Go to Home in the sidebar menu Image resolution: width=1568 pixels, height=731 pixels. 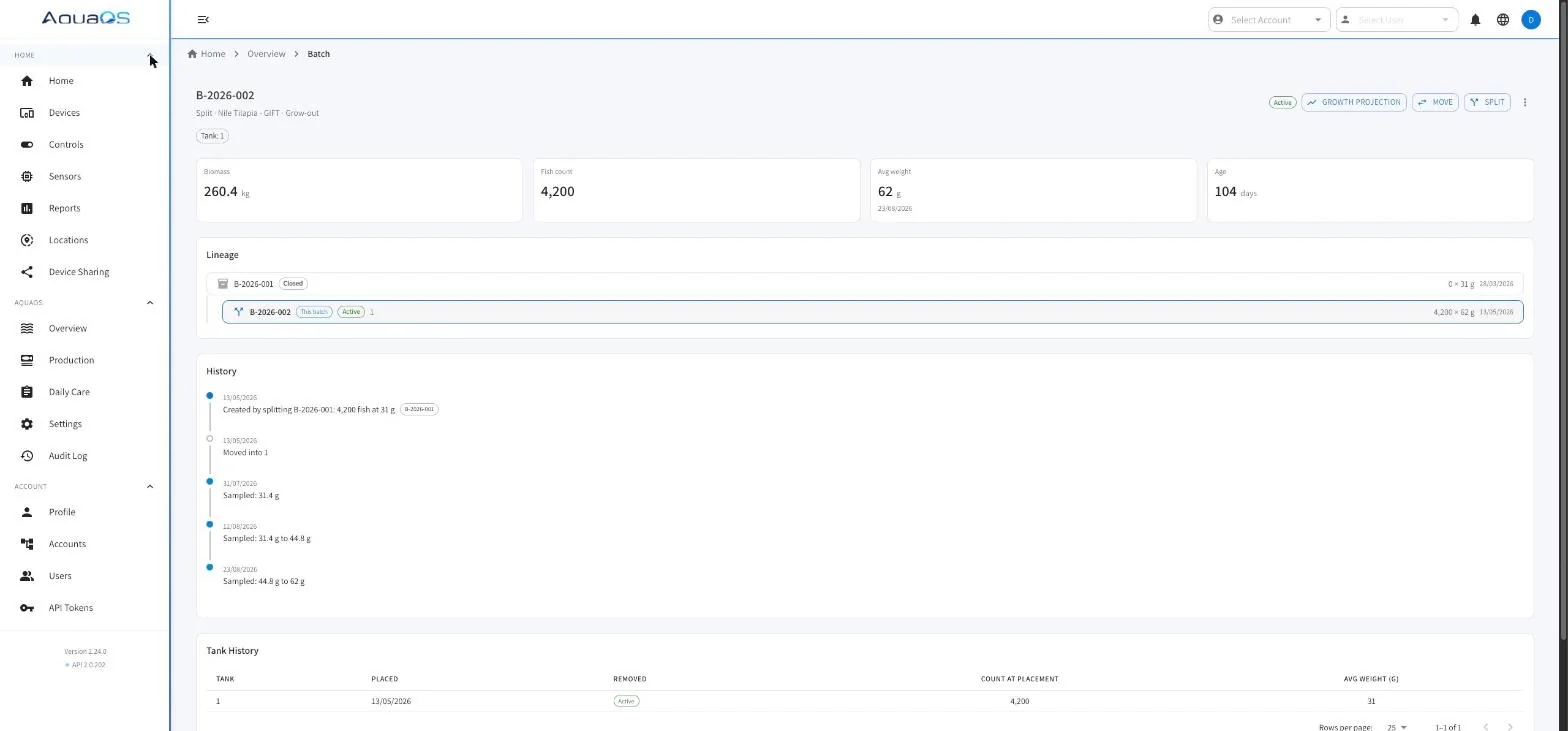[x=84, y=81]
